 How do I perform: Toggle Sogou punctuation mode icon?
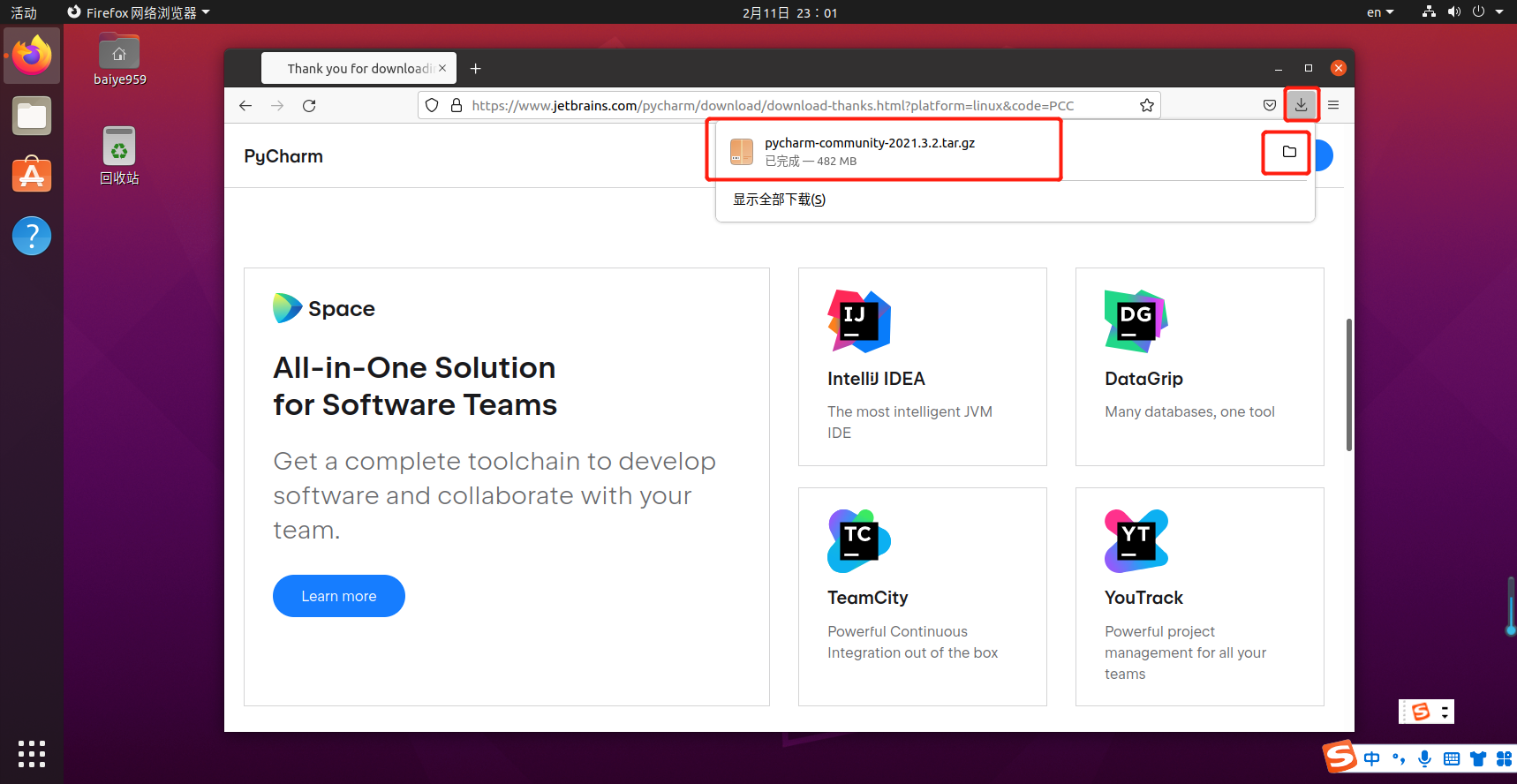1399,758
